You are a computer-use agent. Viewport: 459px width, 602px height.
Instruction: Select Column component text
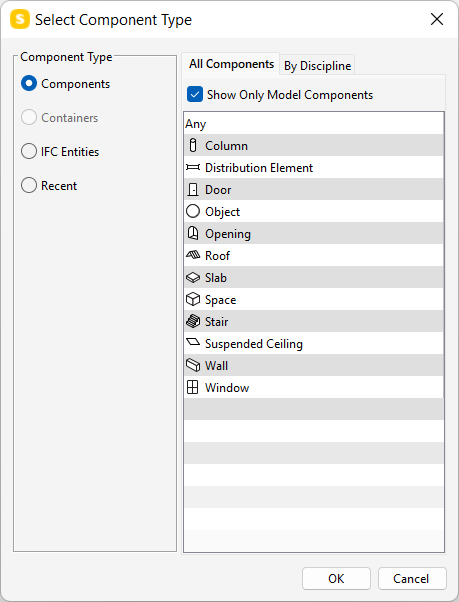pos(226,146)
